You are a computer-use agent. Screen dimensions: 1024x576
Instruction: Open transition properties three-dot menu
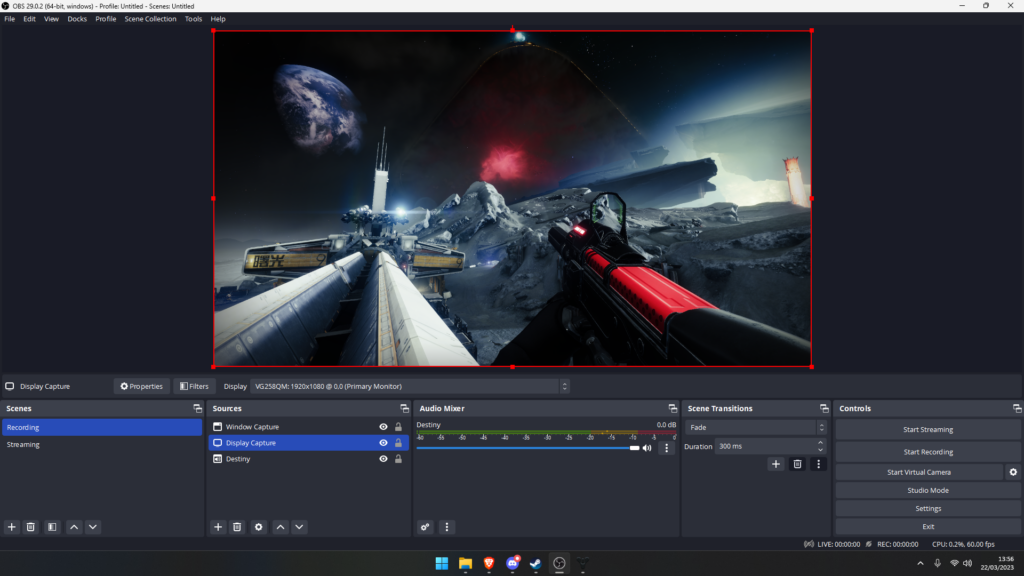pyautogui.click(x=818, y=464)
